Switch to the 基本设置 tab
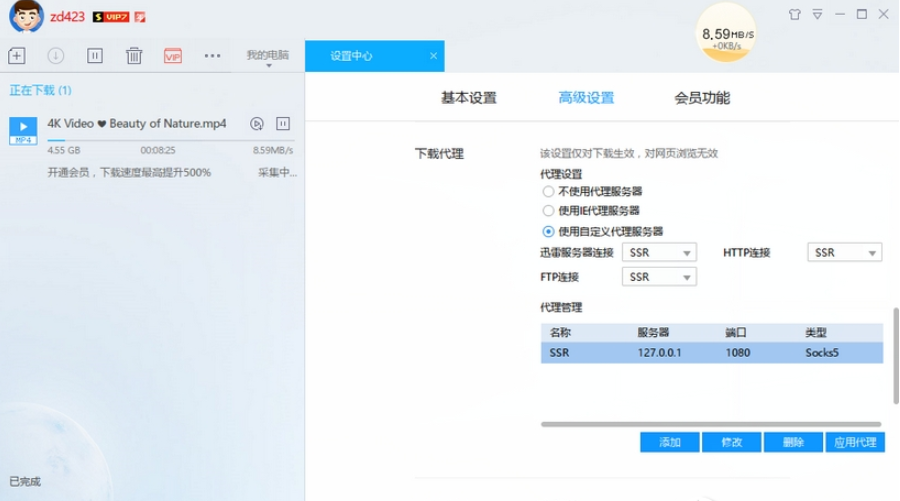Image resolution: width=900 pixels, height=501 pixels. click(468, 98)
